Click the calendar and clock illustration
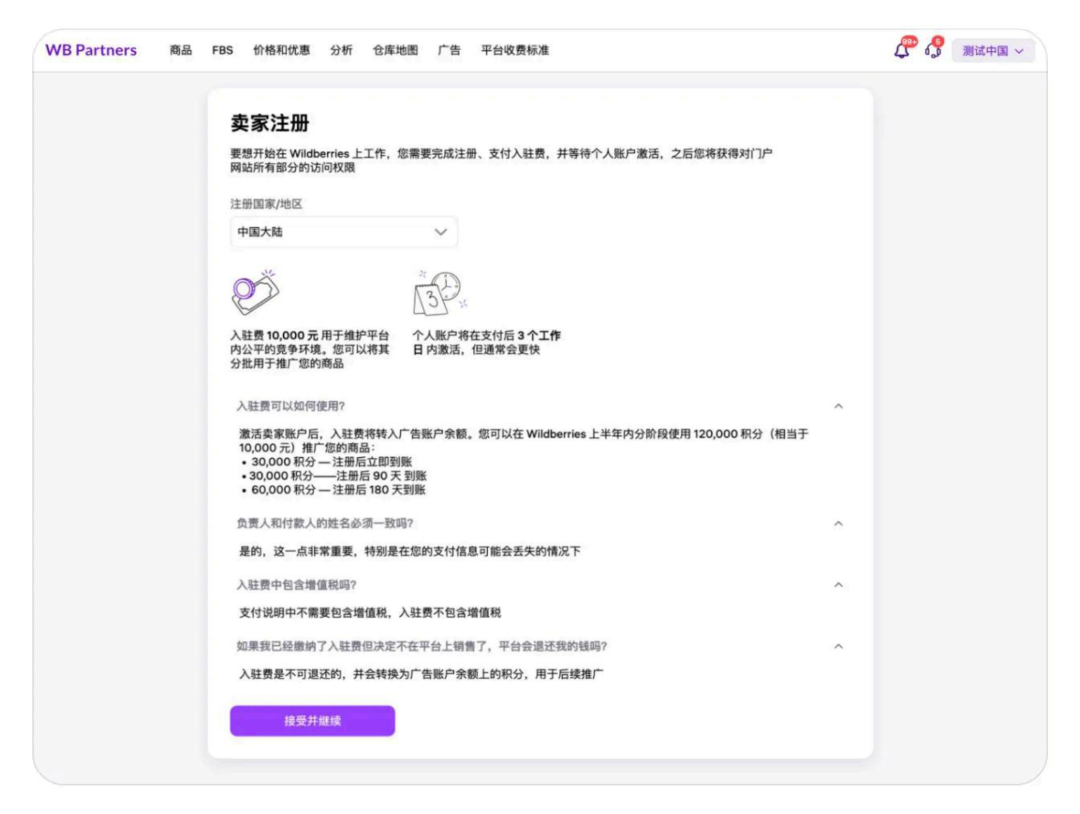 coord(439,293)
